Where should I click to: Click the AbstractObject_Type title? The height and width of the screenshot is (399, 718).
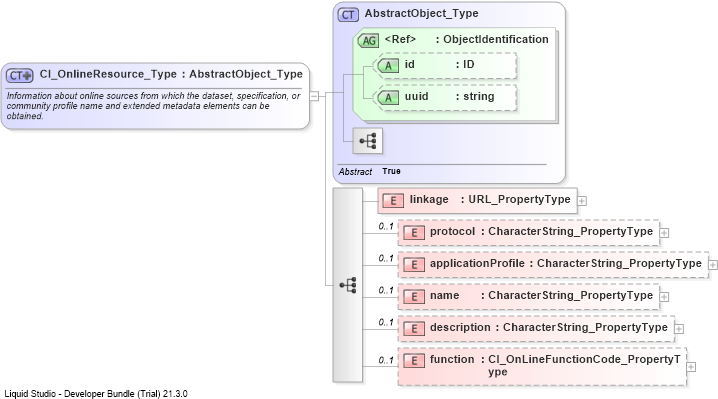coord(421,14)
